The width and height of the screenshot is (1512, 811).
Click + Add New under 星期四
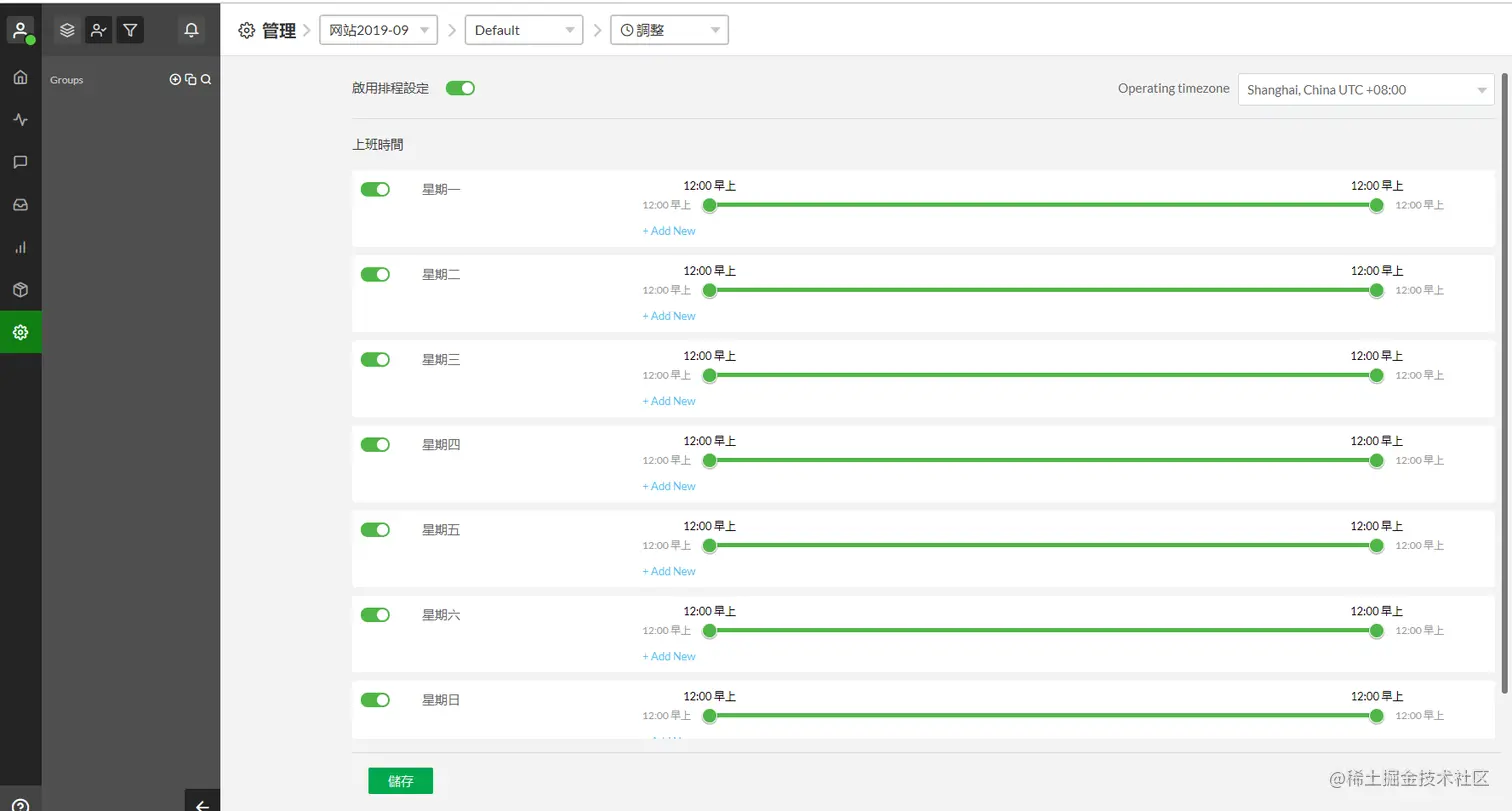tap(669, 486)
